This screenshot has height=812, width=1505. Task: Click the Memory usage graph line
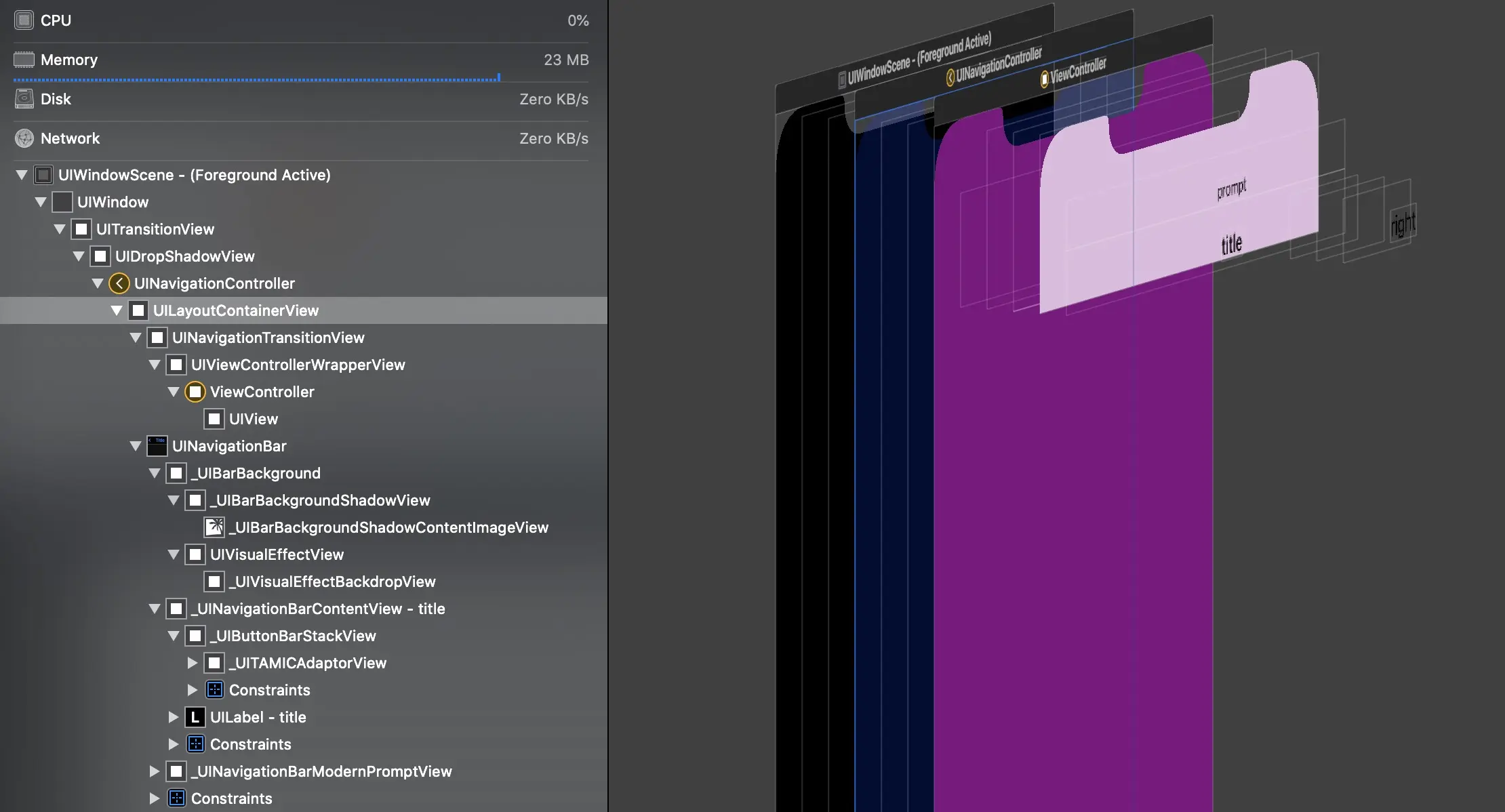click(x=258, y=79)
